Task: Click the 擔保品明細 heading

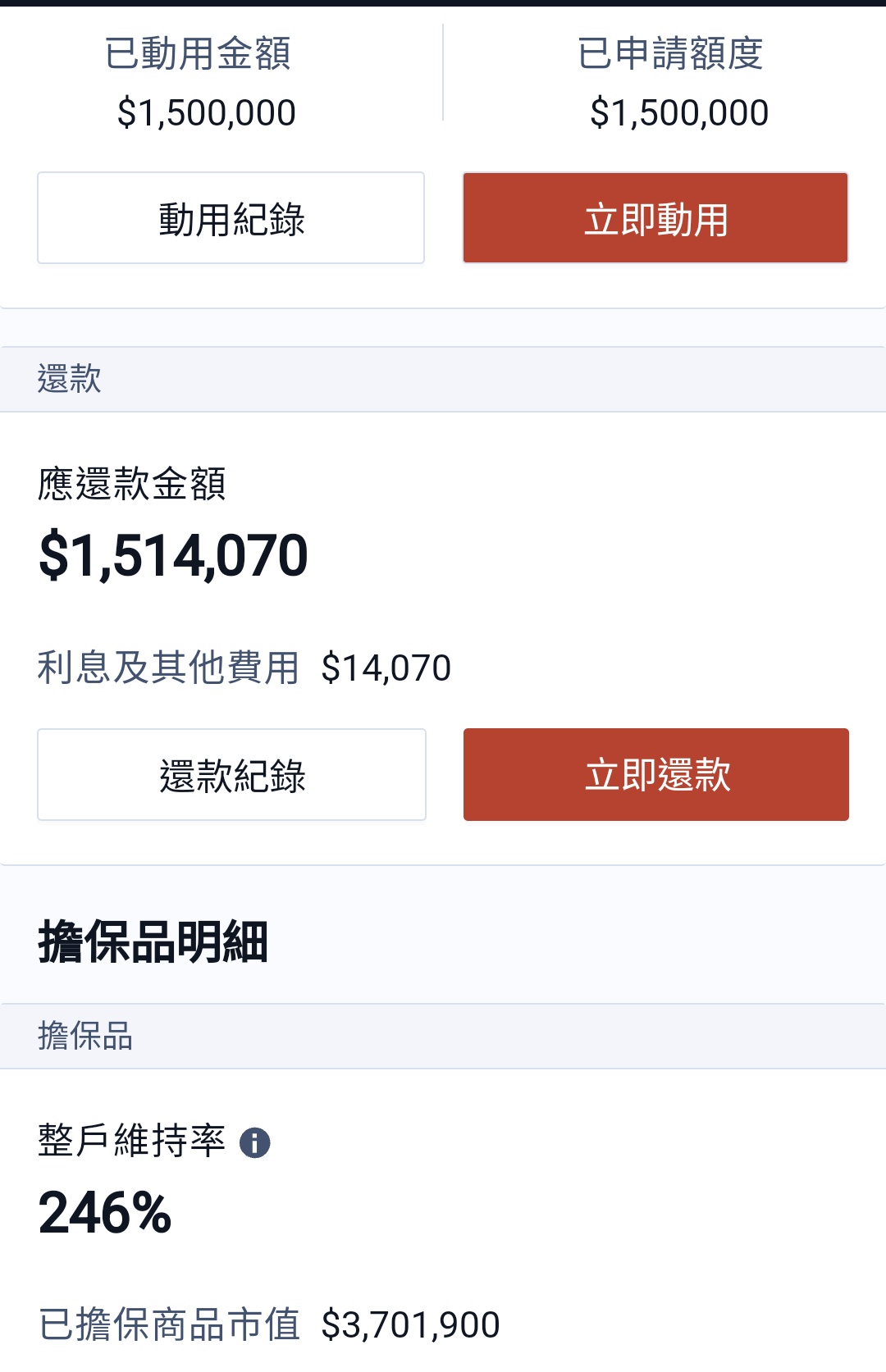Action: (x=153, y=941)
